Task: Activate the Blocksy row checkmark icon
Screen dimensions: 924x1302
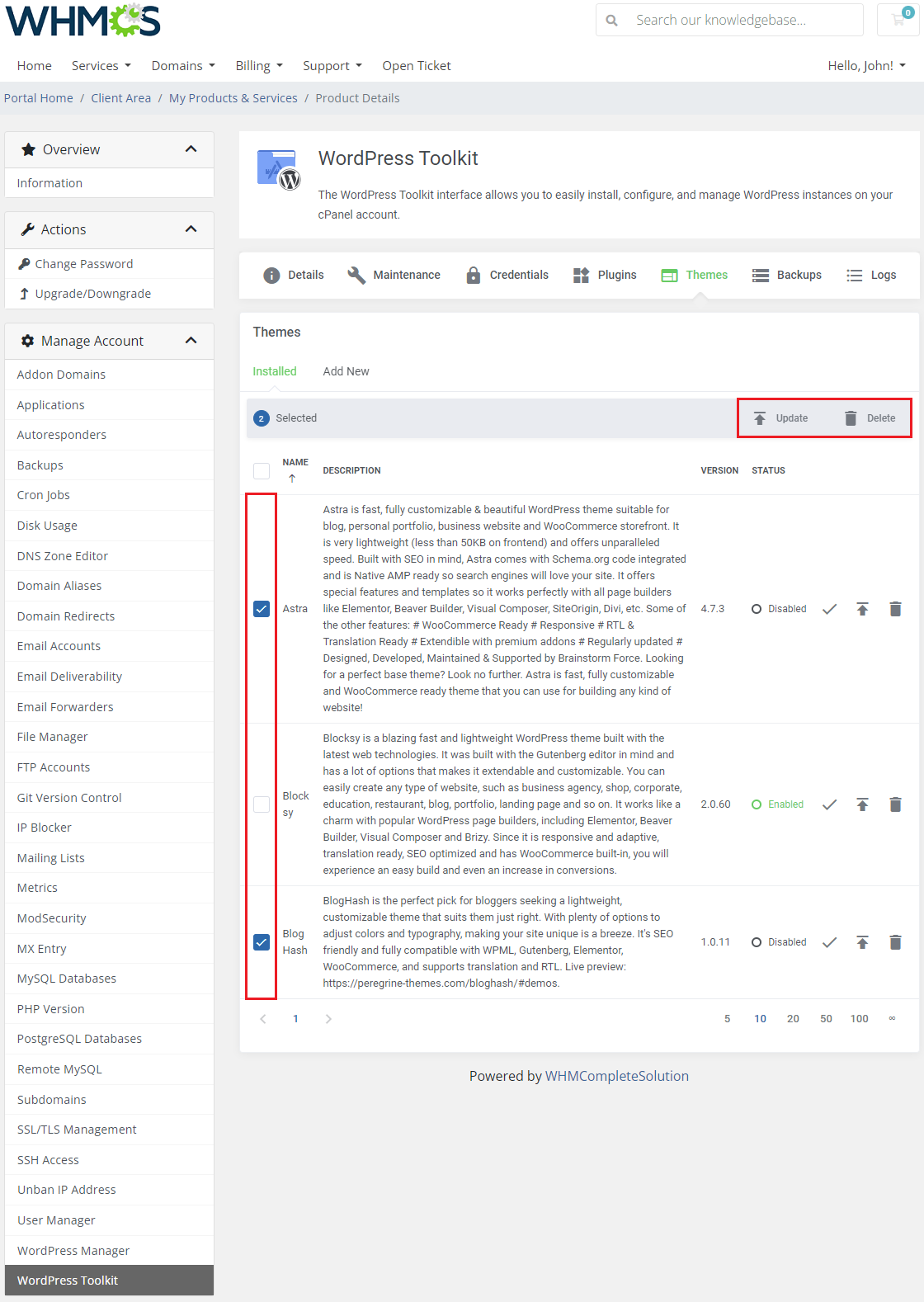Action: point(830,804)
